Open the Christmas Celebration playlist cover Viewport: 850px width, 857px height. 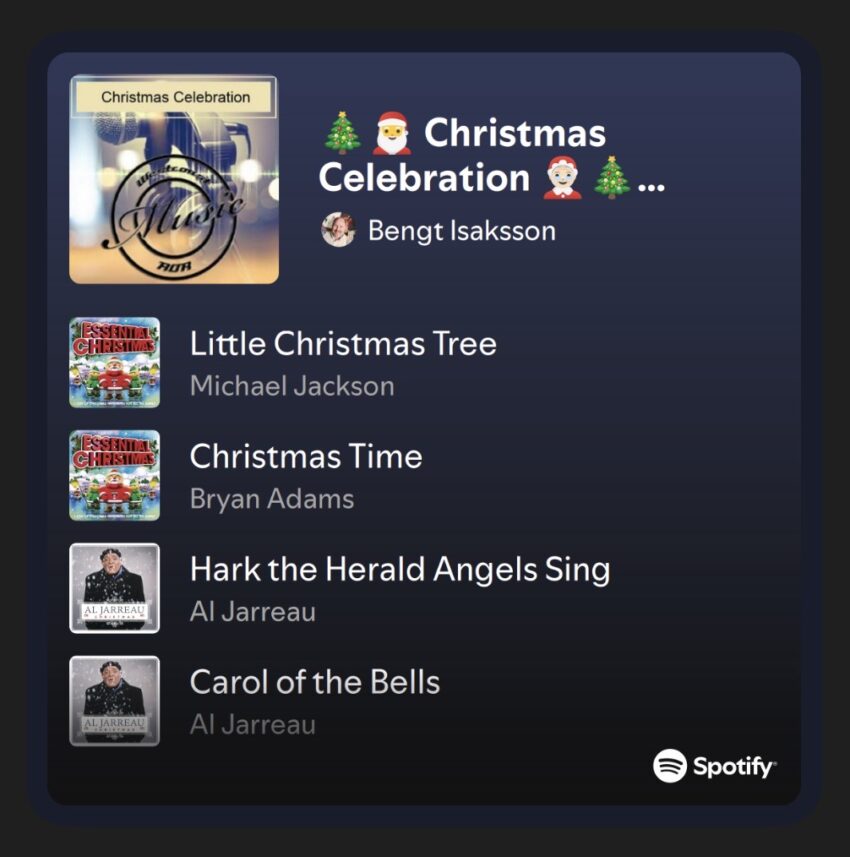coord(174,179)
